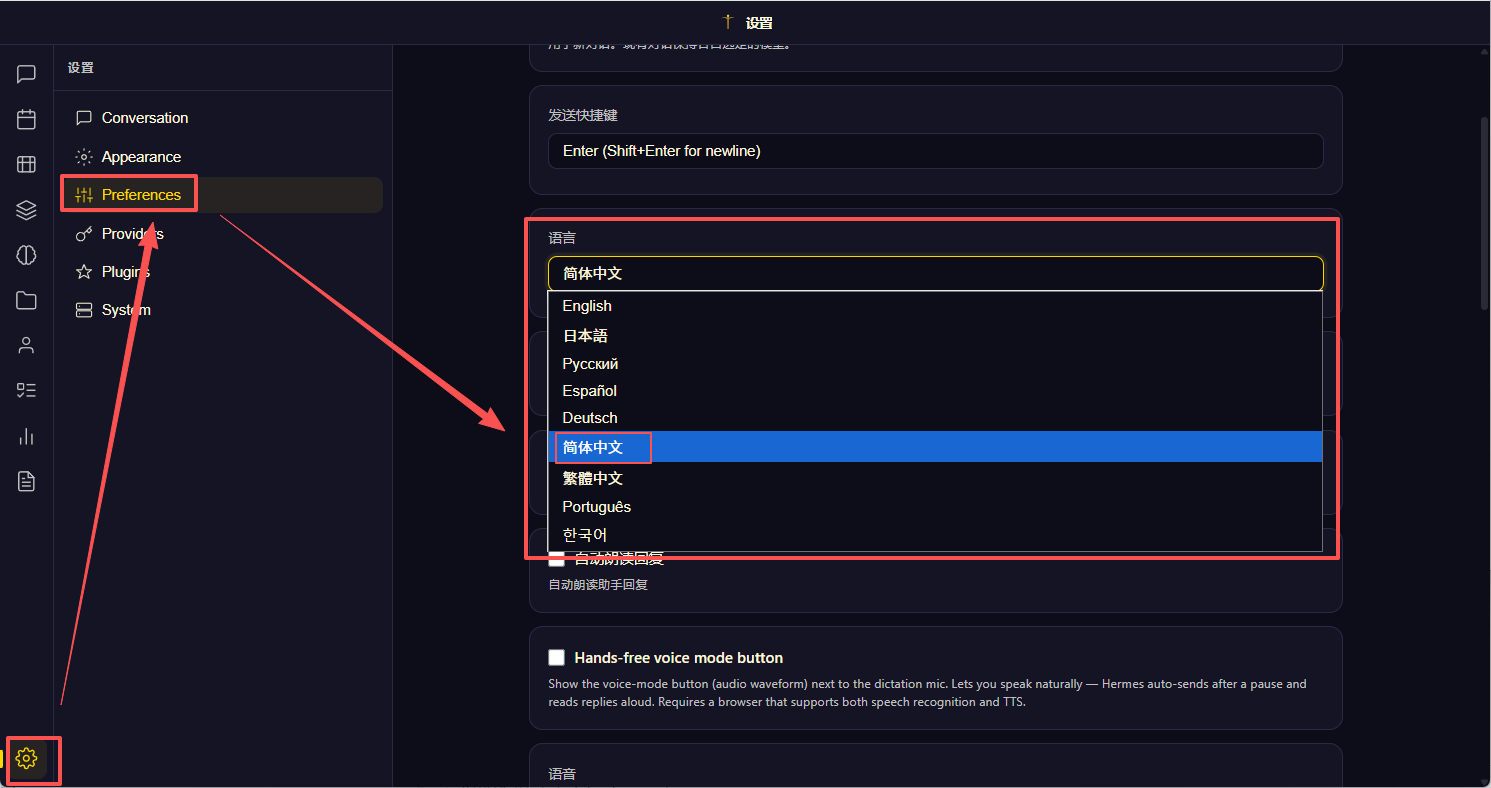Choose Deutsch from the language list
1491x788 pixels.
[x=935, y=418]
